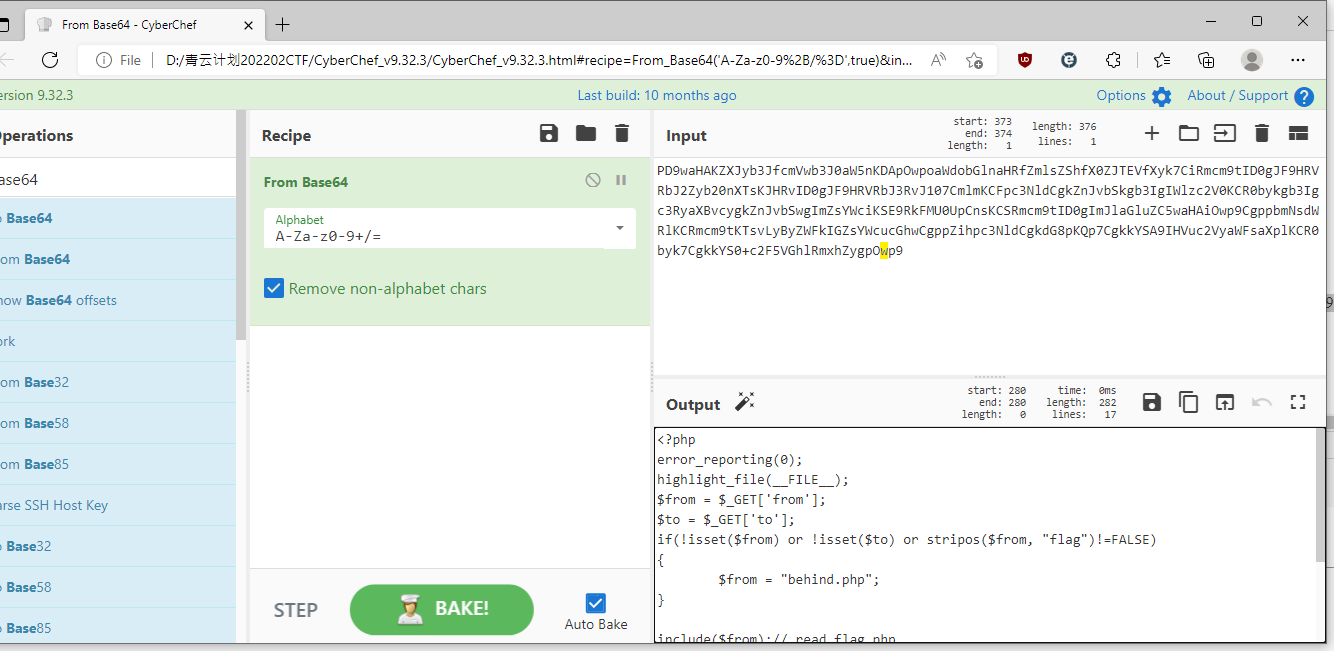
Task: Edit the Alphabet value field
Action: tap(435, 237)
